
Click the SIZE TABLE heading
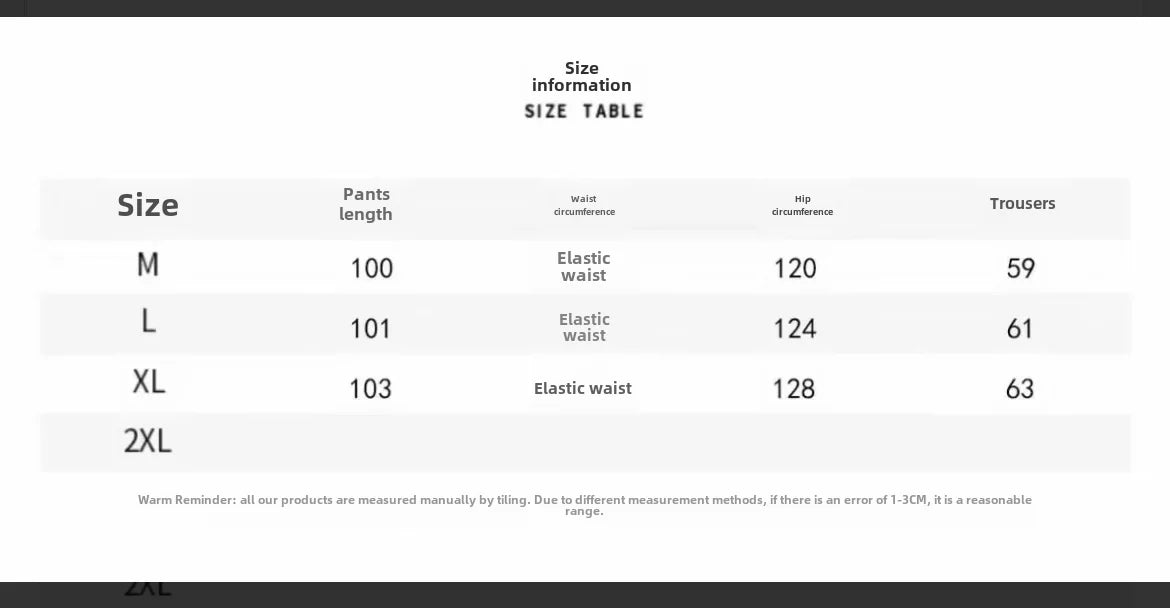click(x=584, y=111)
